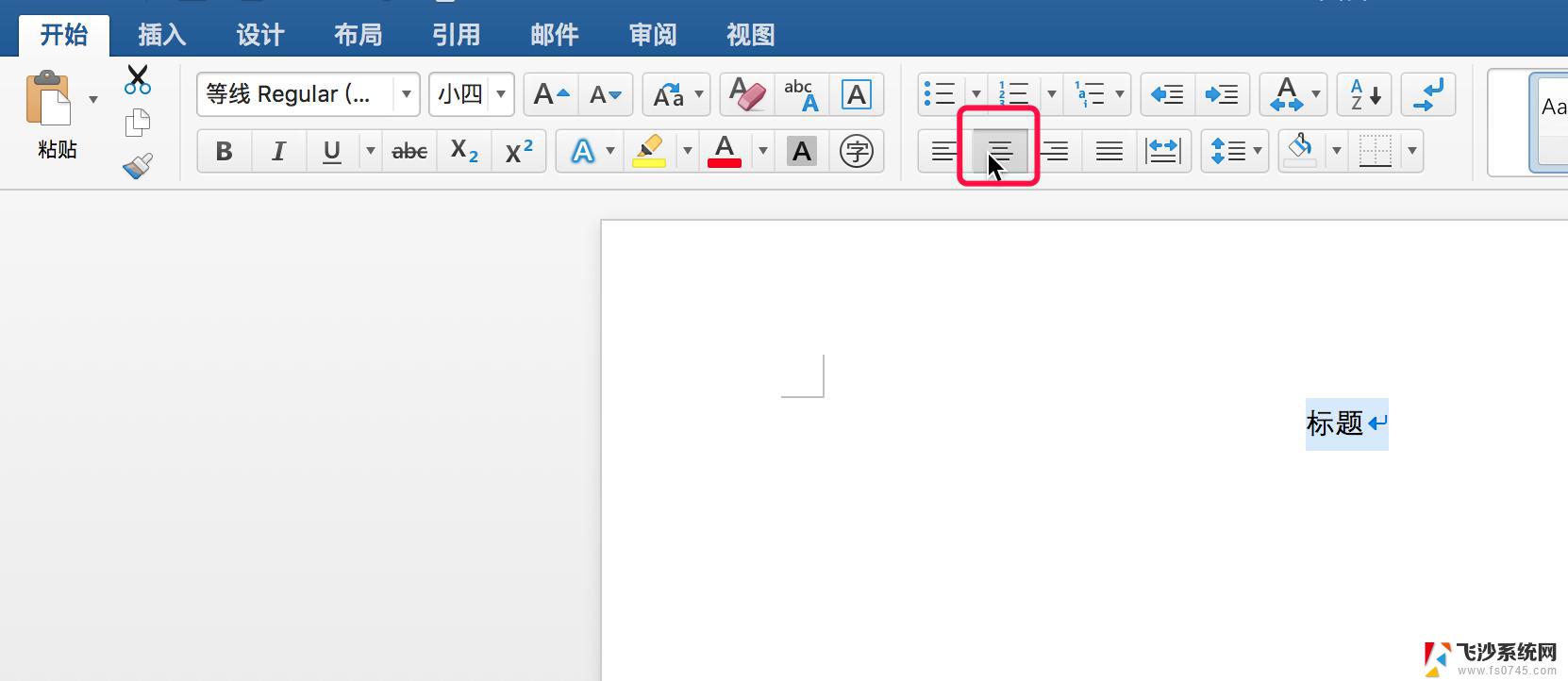Toggle underline formatting
This screenshot has height=681, width=1568.
(x=331, y=151)
